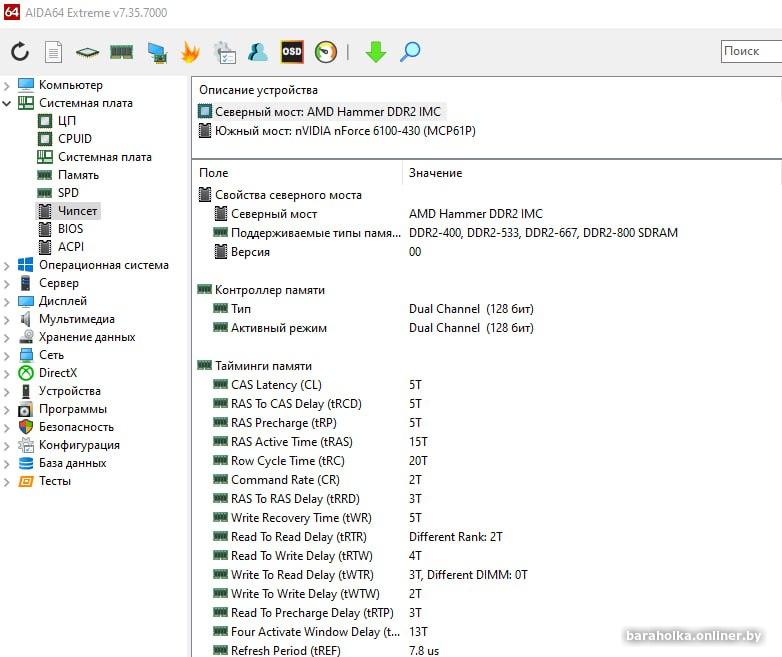
Task: Select the Устройства tree item
Action: click(x=70, y=391)
